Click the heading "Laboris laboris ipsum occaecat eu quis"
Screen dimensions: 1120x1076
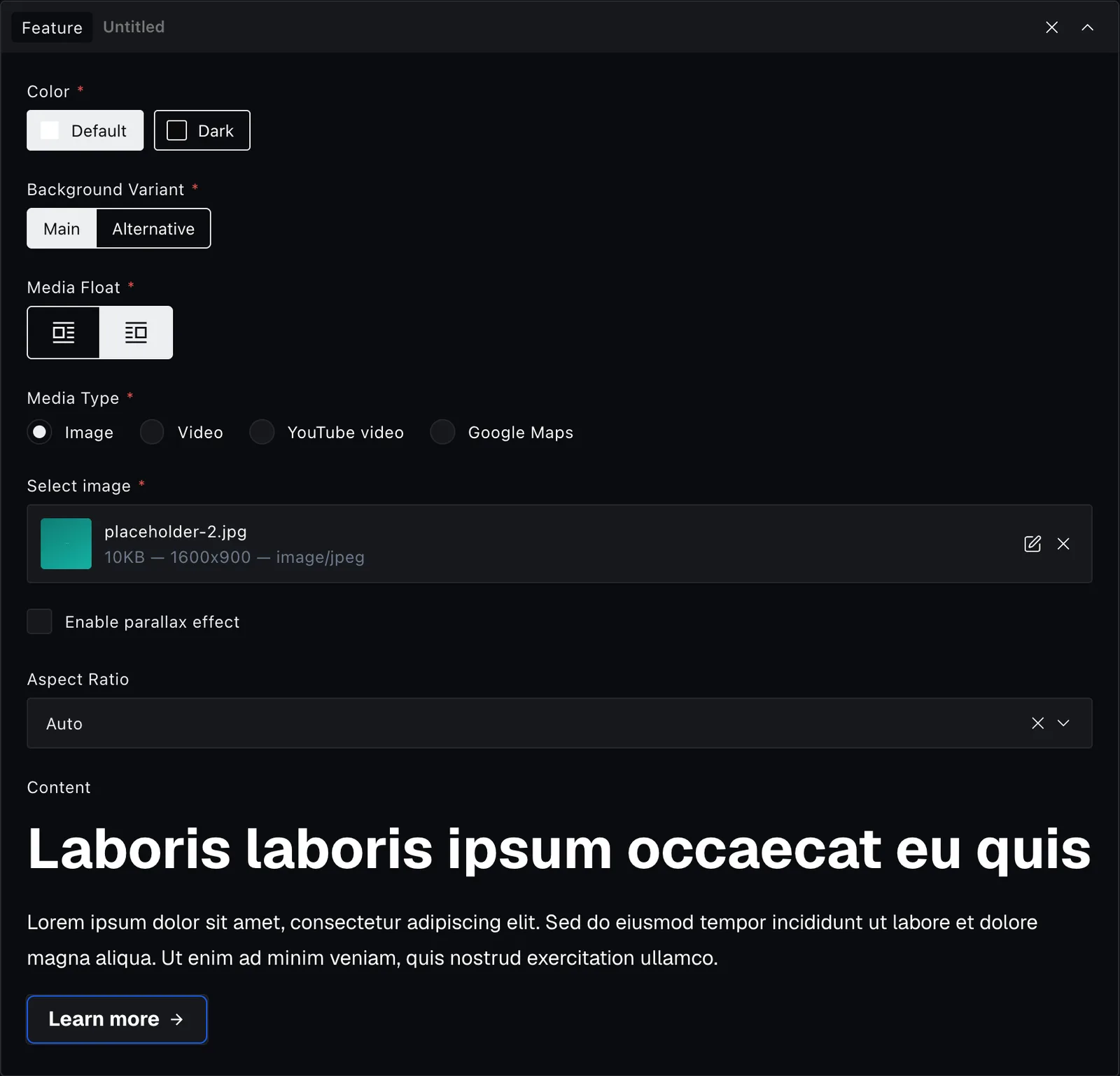click(x=559, y=849)
